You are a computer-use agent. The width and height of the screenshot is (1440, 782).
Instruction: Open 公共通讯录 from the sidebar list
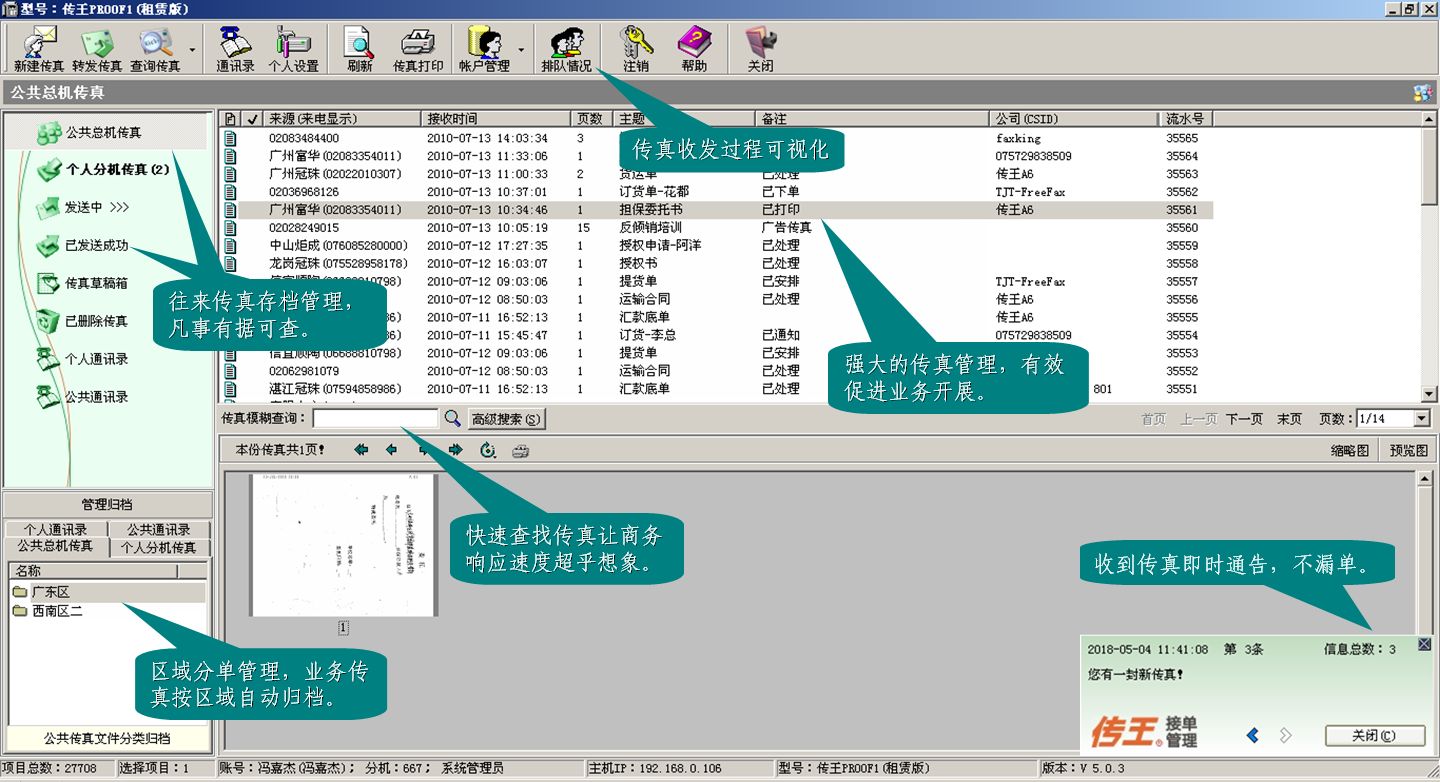tap(82, 397)
